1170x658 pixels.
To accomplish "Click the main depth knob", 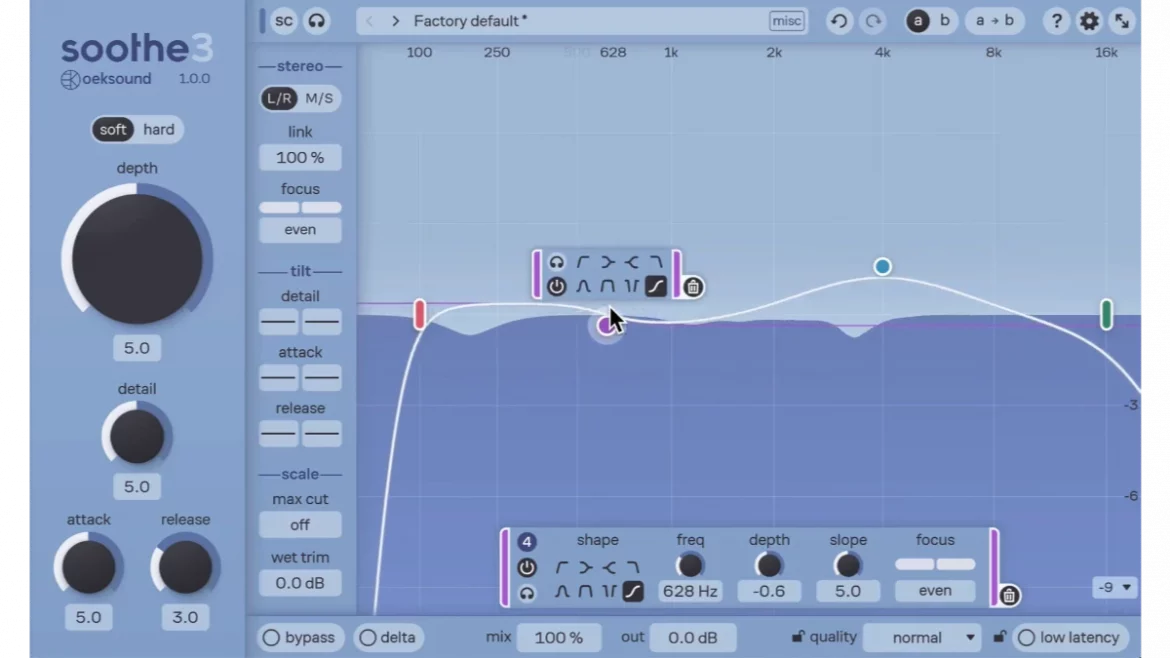I will click(x=137, y=259).
